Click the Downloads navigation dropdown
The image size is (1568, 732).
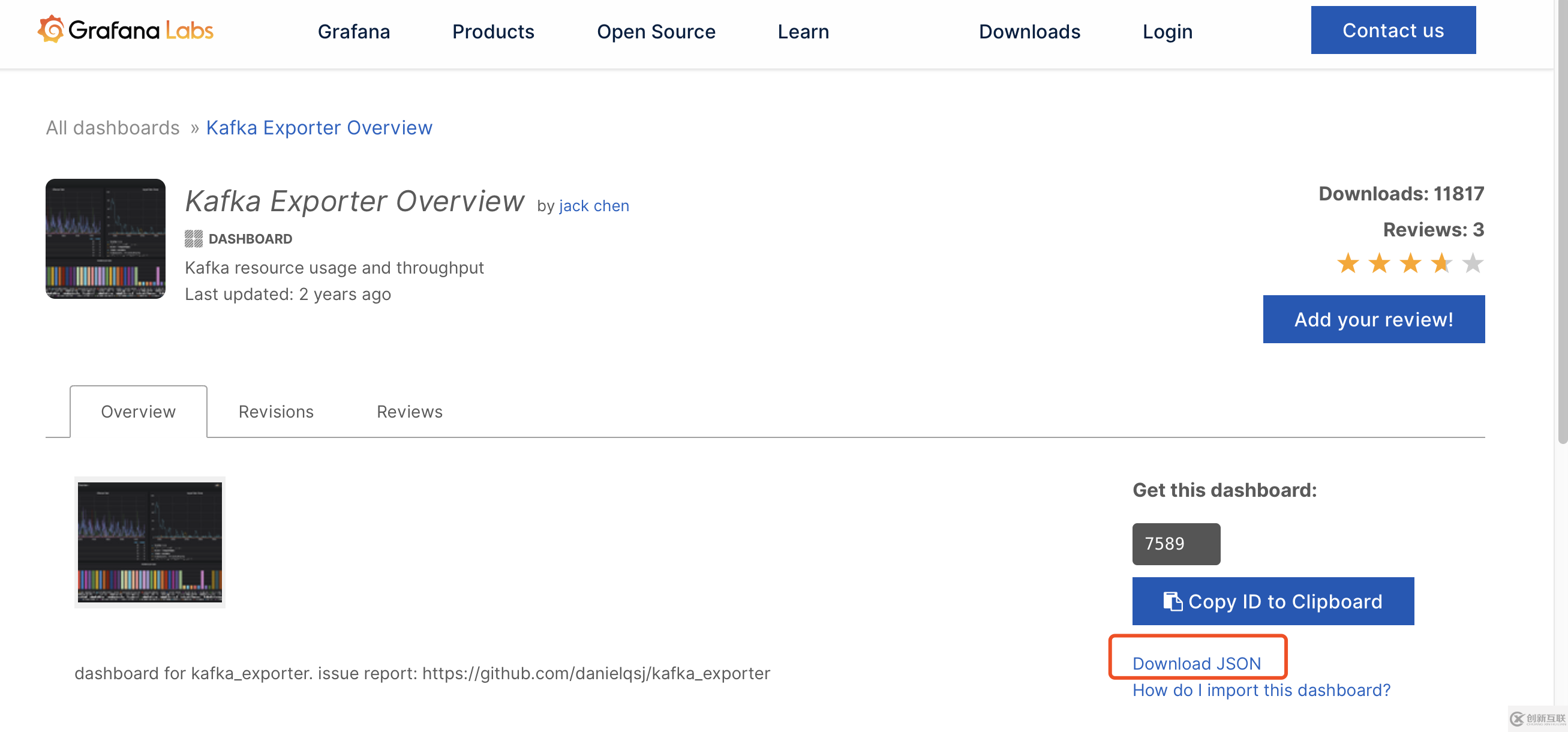(1029, 31)
